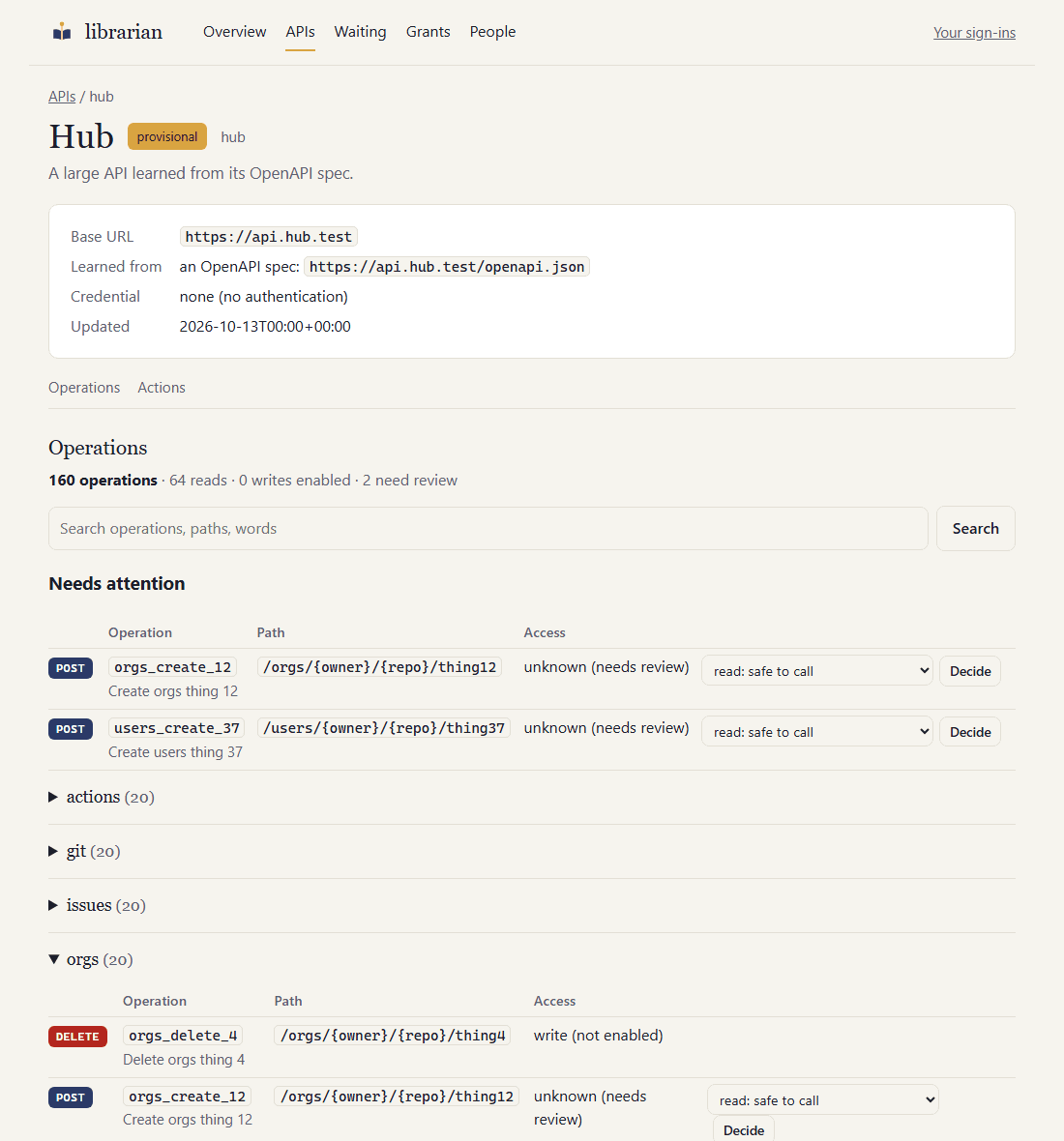Click the Credential value none (no authentication)
The image size is (1064, 1141).
[263, 297]
